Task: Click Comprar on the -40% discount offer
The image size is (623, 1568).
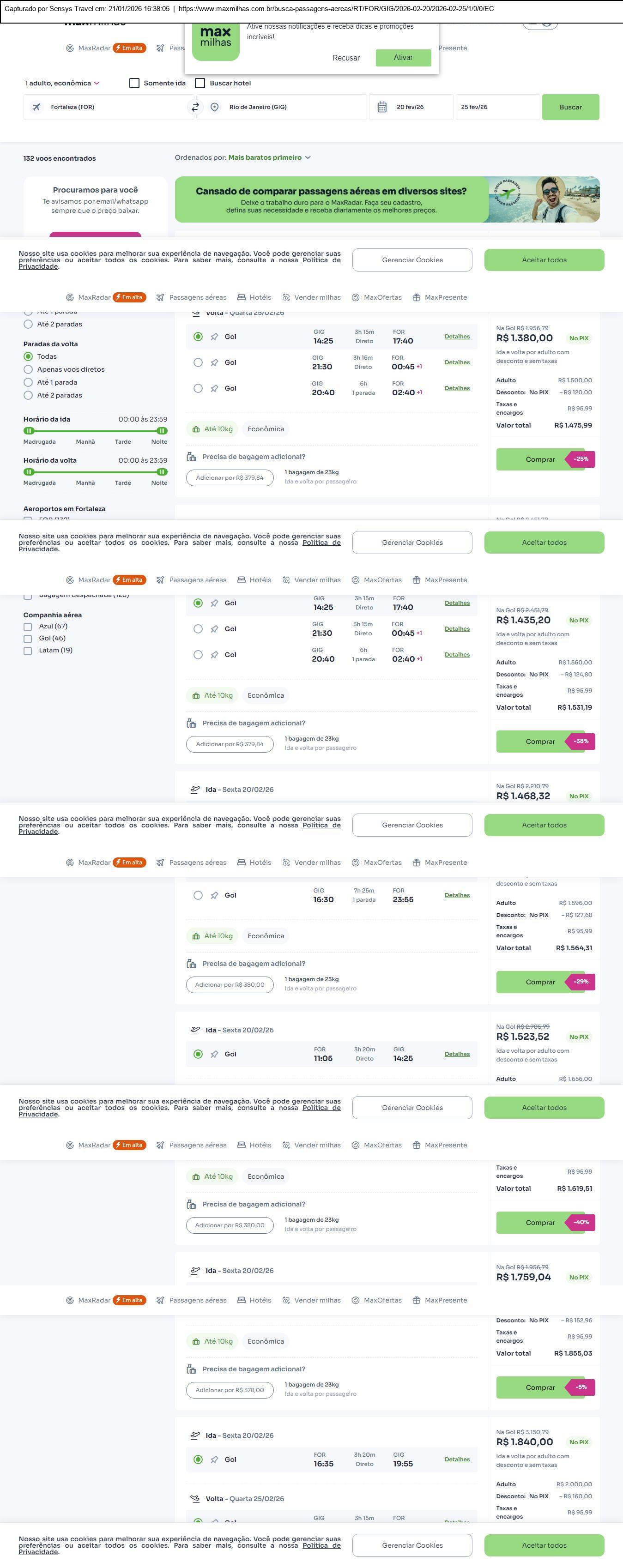Action: point(540,1222)
